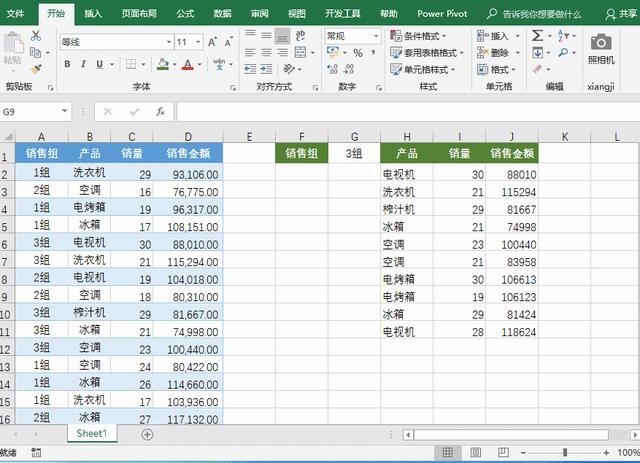Open the 文件 tab
The height and width of the screenshot is (463, 640).
tap(15, 13)
